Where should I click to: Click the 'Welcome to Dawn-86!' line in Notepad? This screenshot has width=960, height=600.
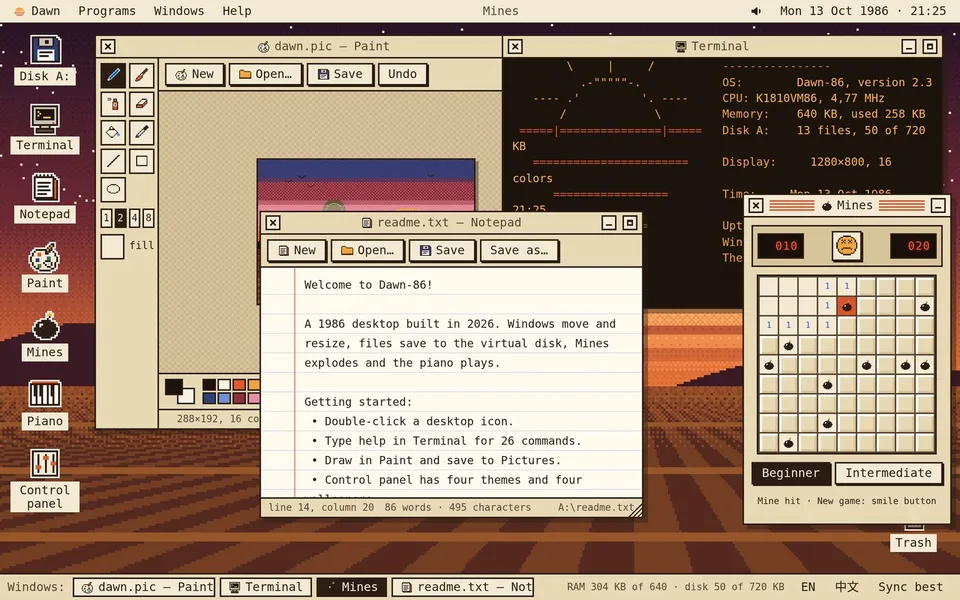coord(369,285)
